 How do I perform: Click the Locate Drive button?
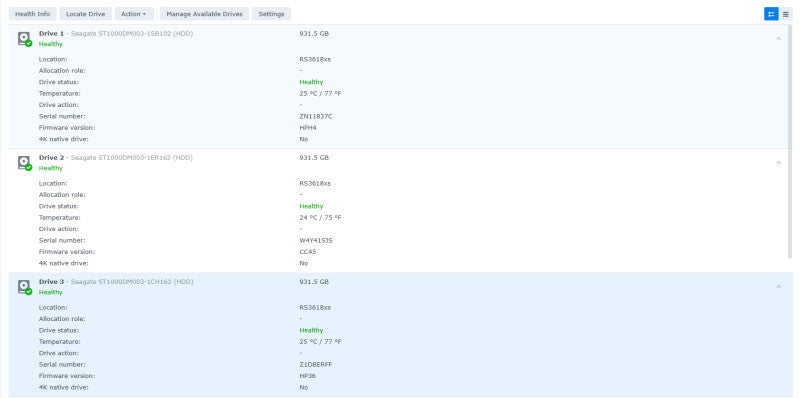click(86, 14)
